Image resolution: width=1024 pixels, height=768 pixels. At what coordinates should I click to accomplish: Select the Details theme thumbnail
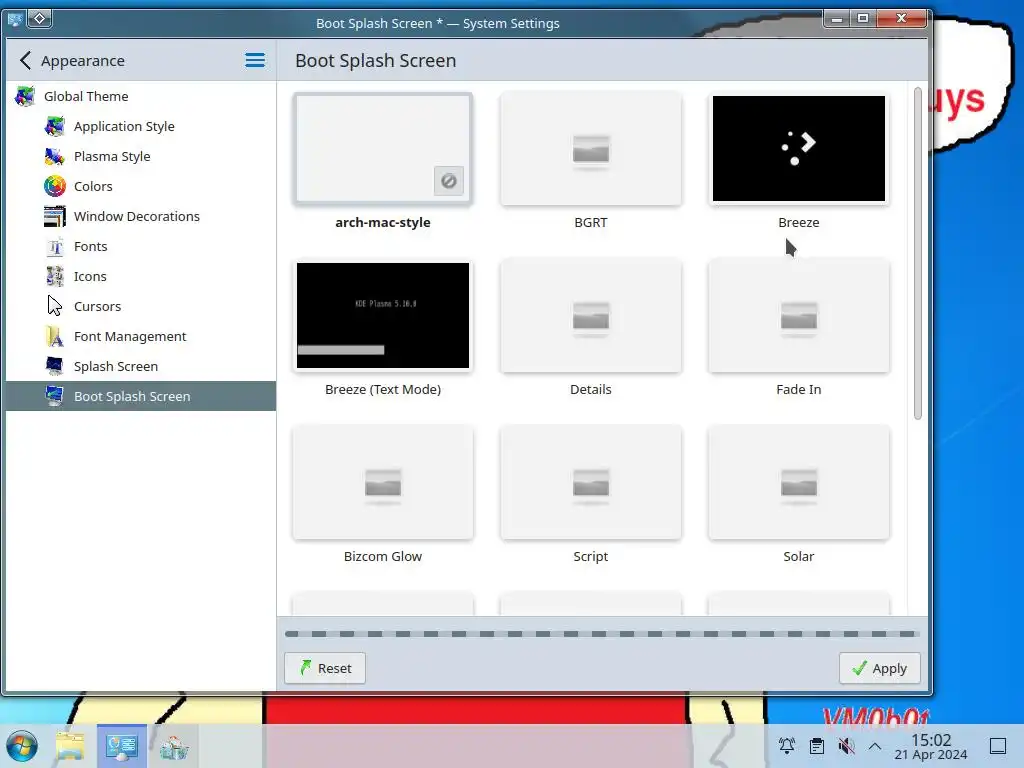point(591,315)
